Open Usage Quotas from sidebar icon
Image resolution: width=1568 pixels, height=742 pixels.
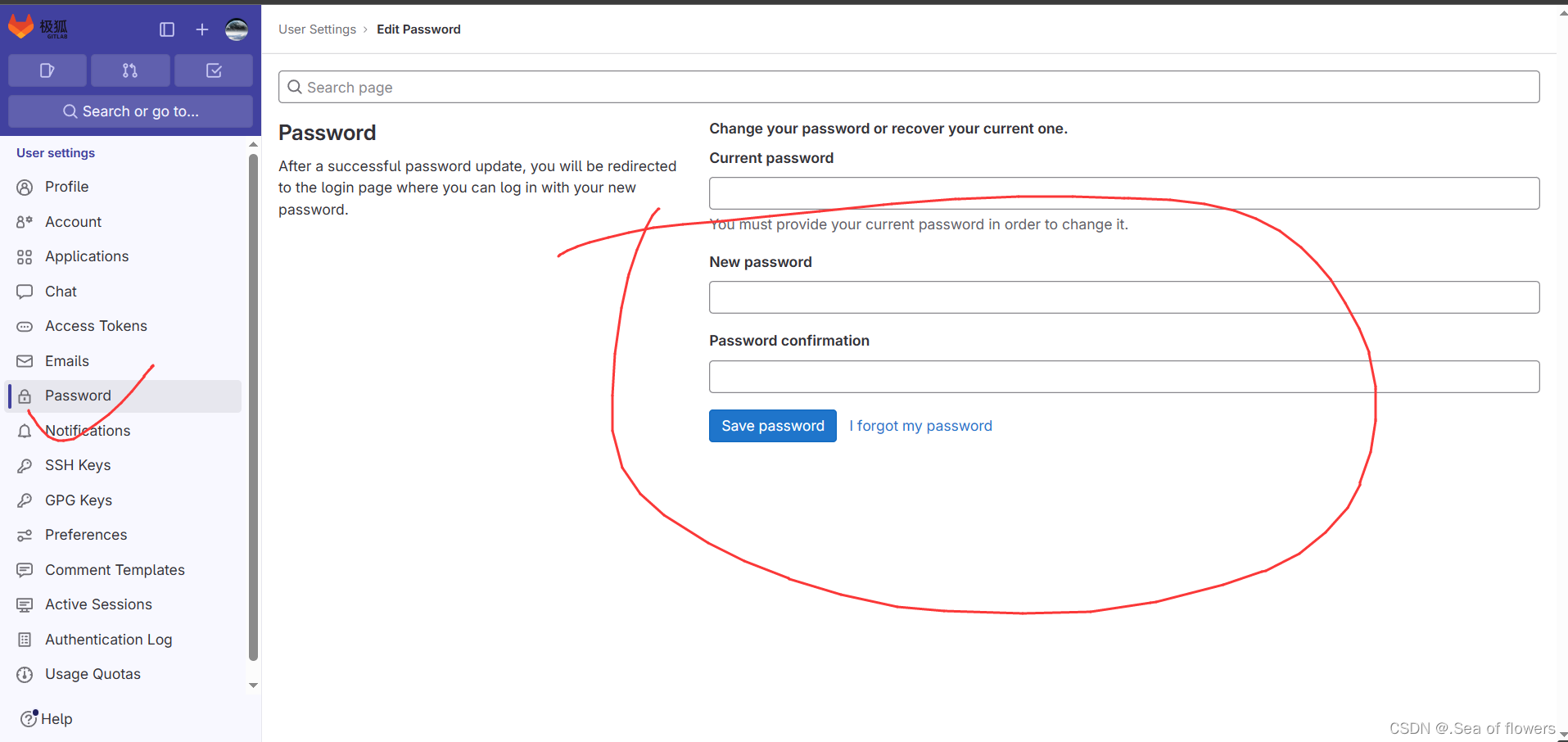(x=25, y=674)
